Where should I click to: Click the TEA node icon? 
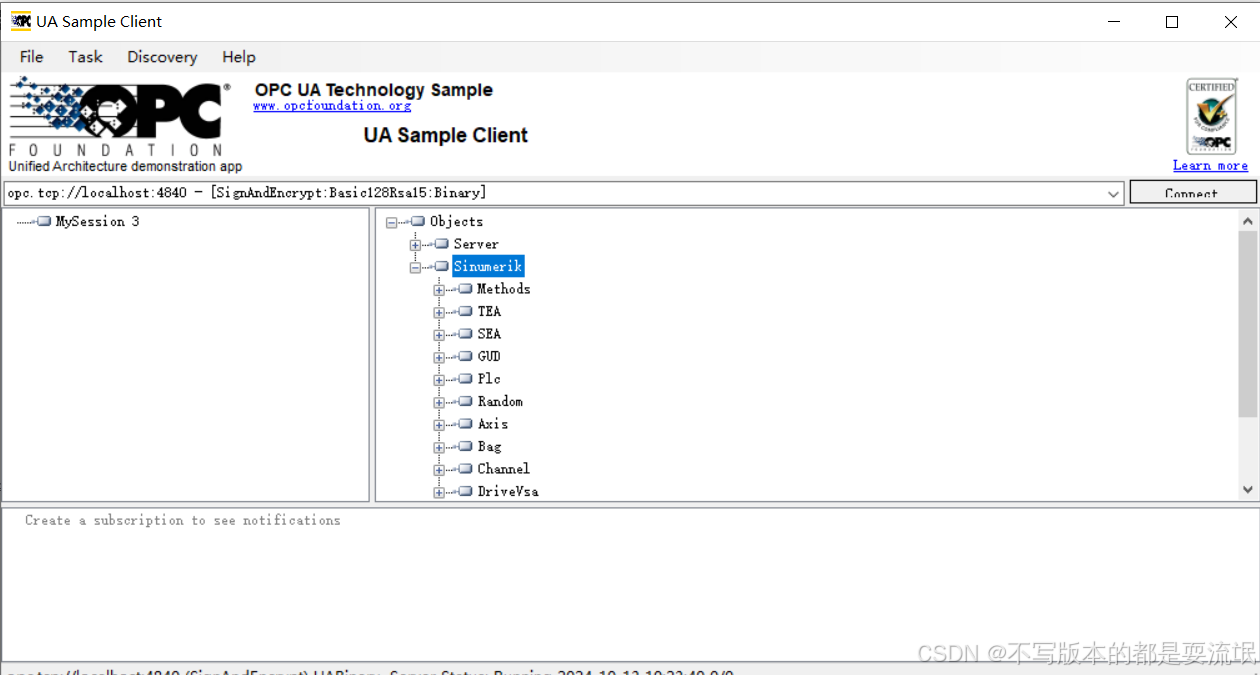(465, 311)
